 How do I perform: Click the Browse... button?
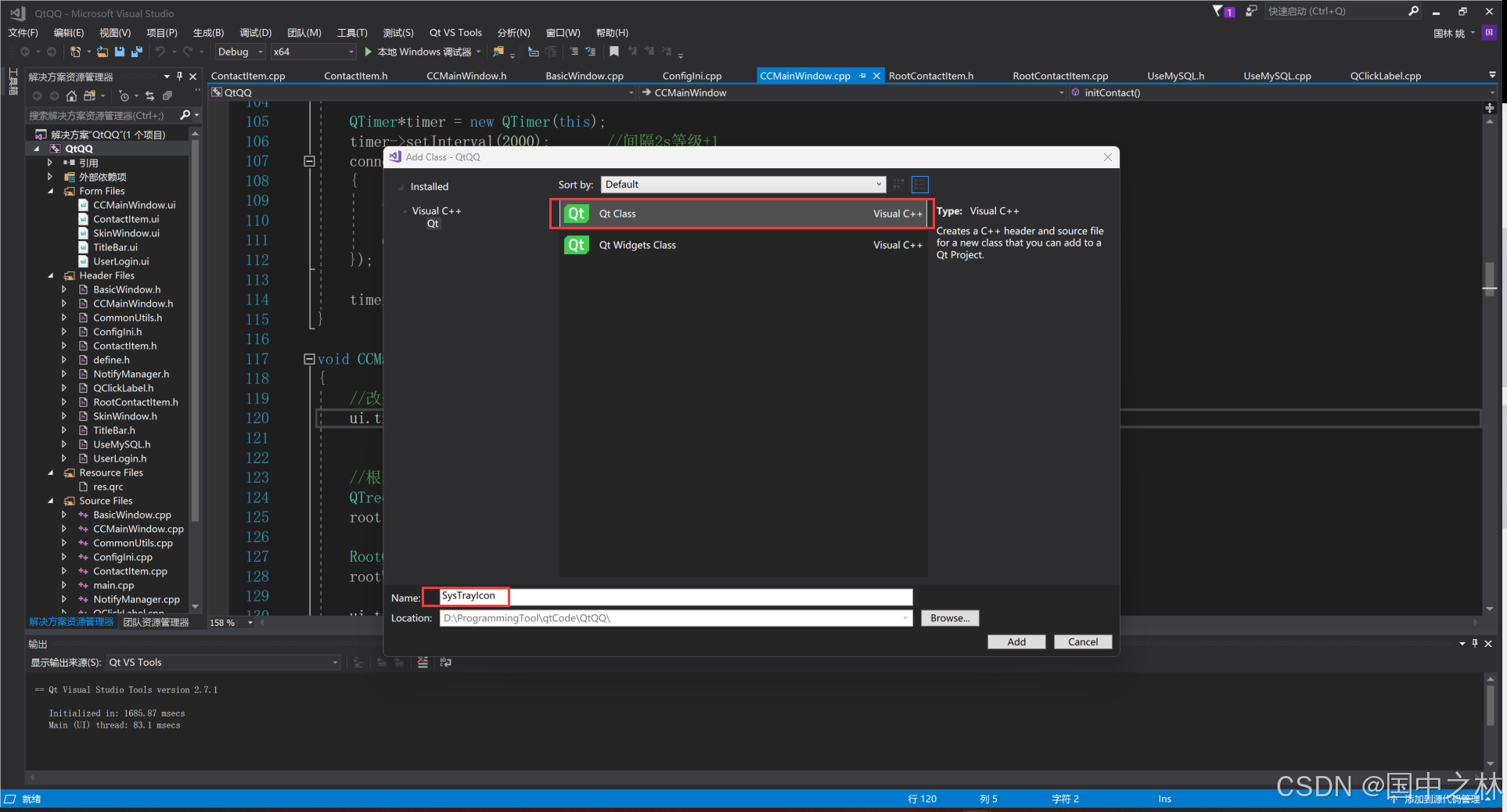(x=950, y=618)
